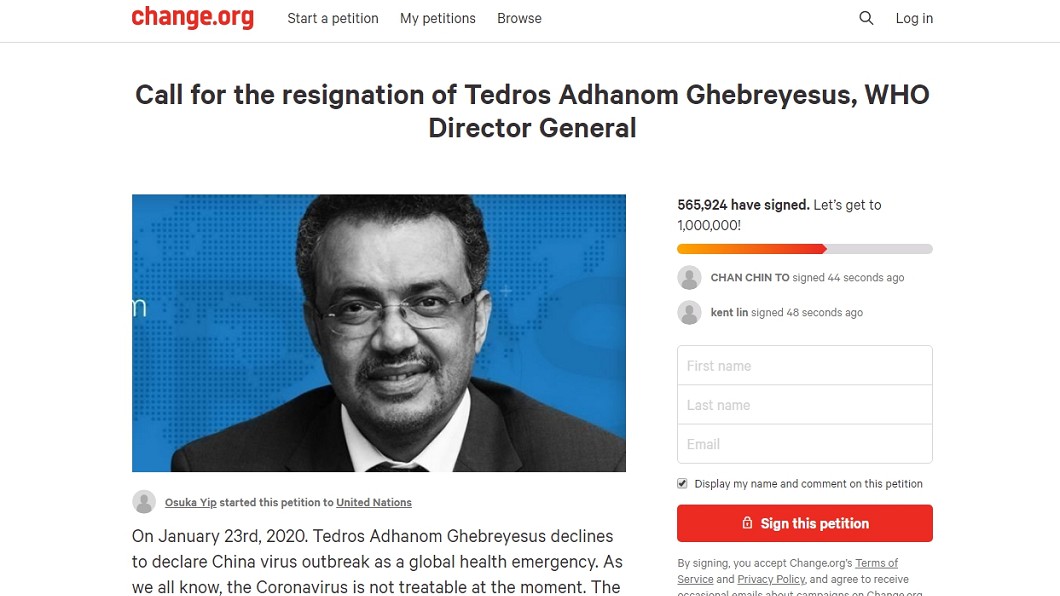Focus the Last name field
Viewport: 1060px width, 596px height.
804,405
